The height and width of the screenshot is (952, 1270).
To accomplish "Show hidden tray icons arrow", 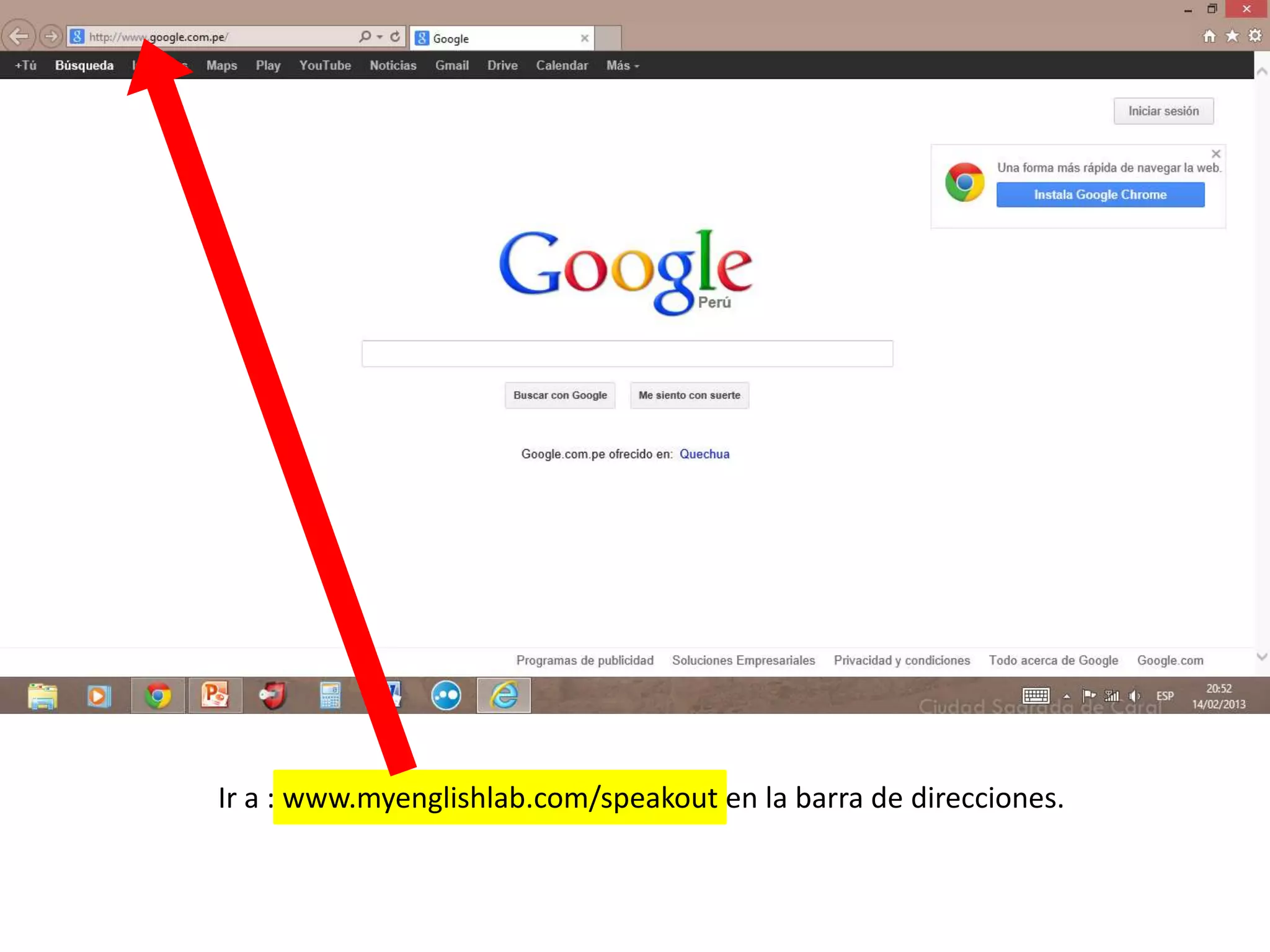I will click(1067, 697).
